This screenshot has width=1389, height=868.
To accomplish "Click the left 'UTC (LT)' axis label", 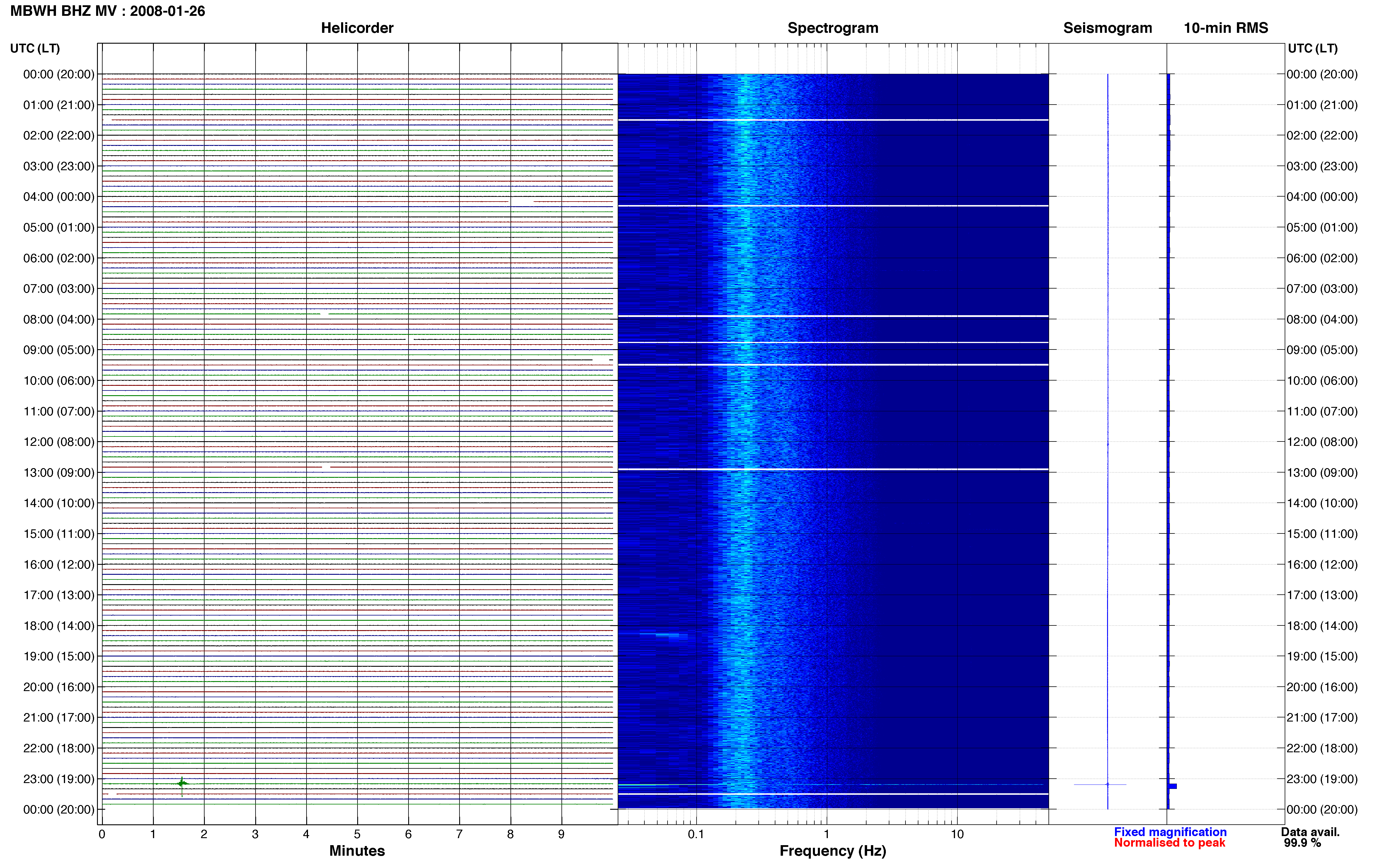I will [35, 48].
